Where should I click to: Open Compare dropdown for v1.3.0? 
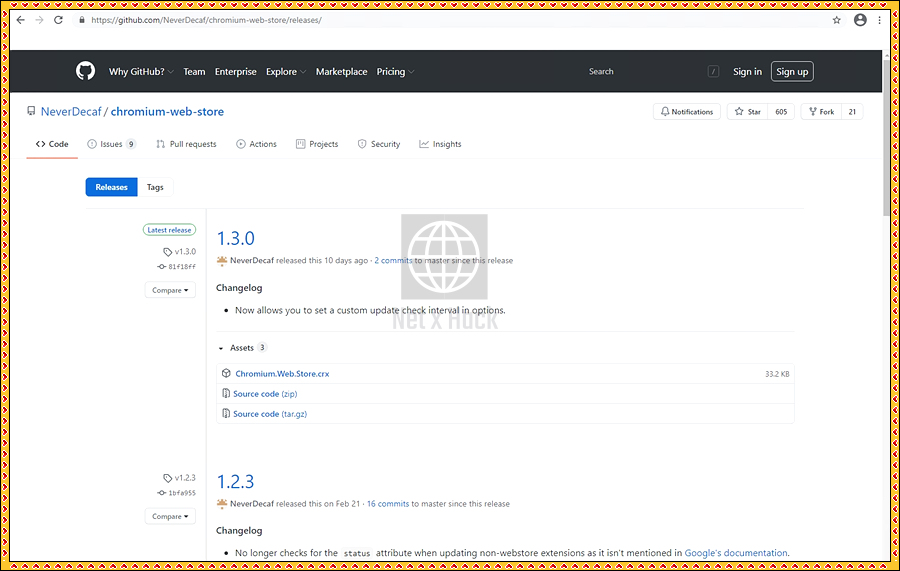170,290
